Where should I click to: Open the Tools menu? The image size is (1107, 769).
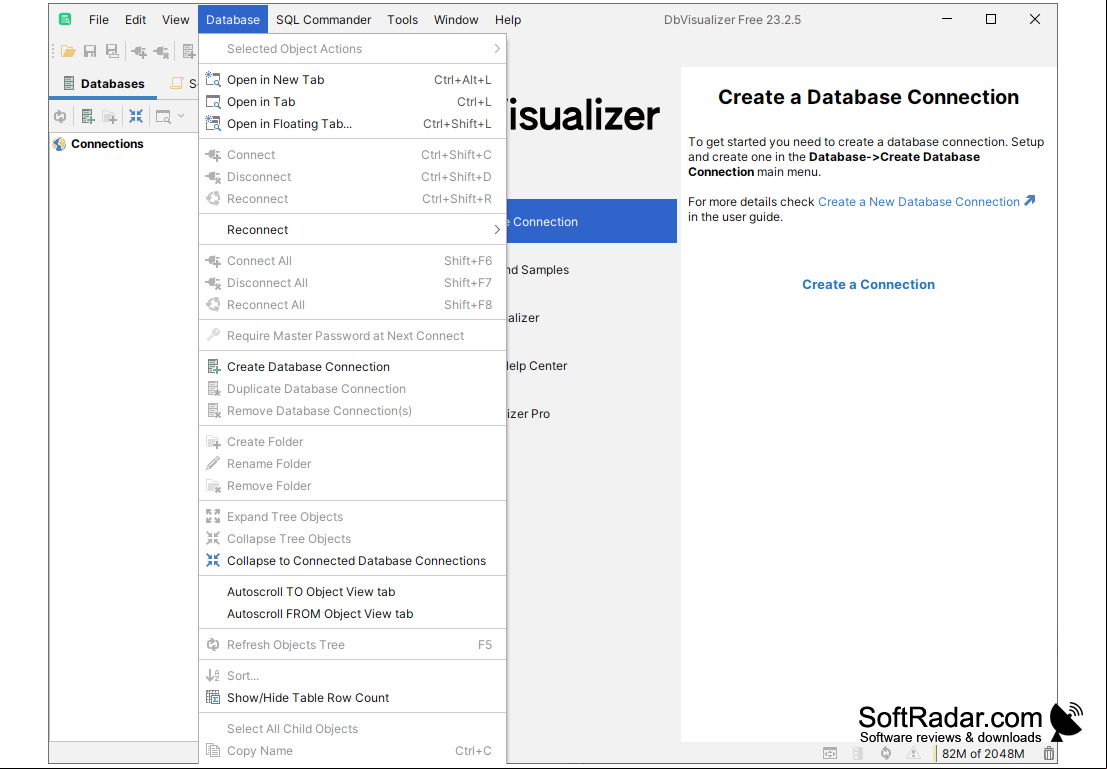point(402,20)
